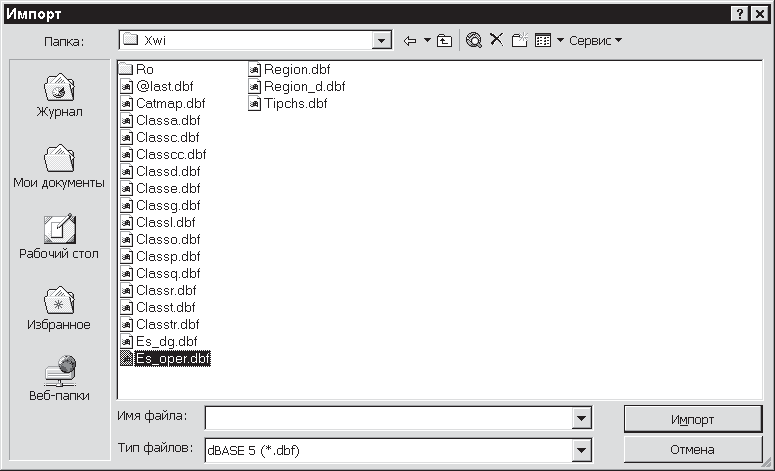The width and height of the screenshot is (775, 471).
Task: Click the Имя файла input field
Action: click(388, 418)
